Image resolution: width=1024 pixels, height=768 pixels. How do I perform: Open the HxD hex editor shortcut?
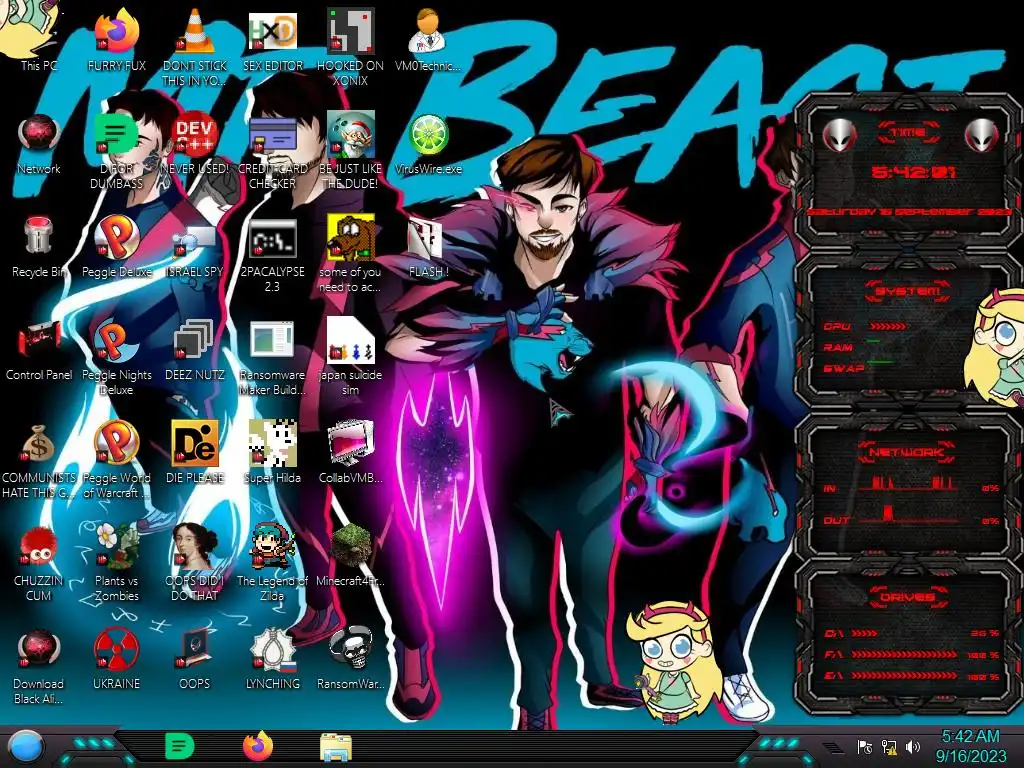(272, 39)
